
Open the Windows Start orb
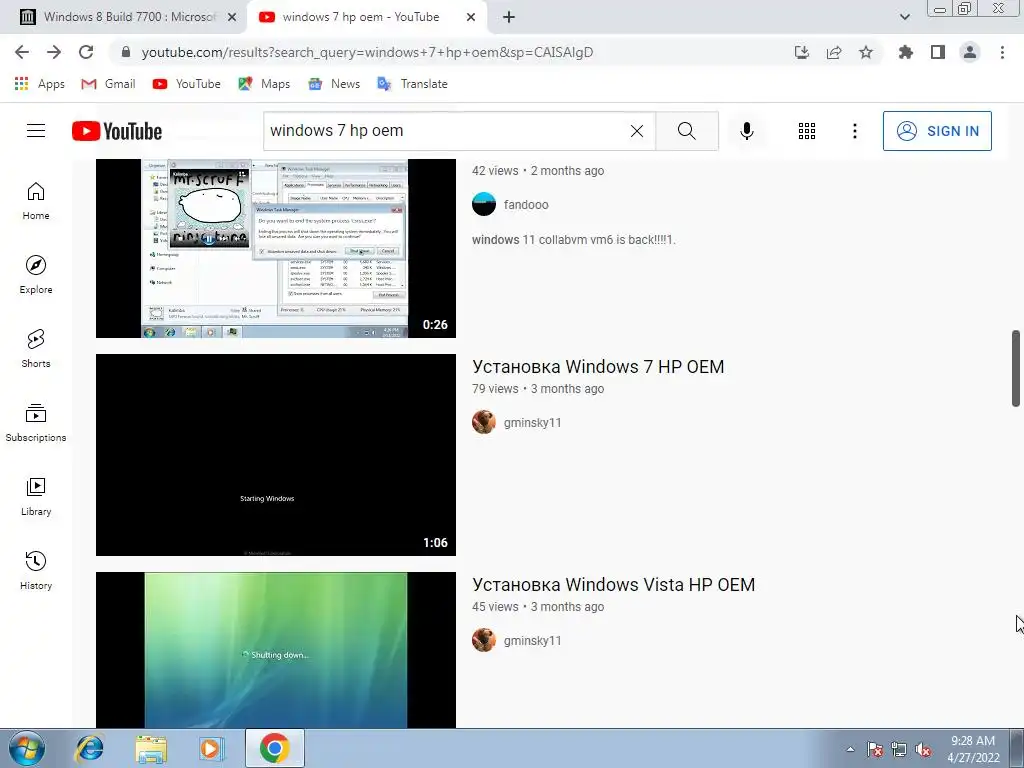click(27, 748)
